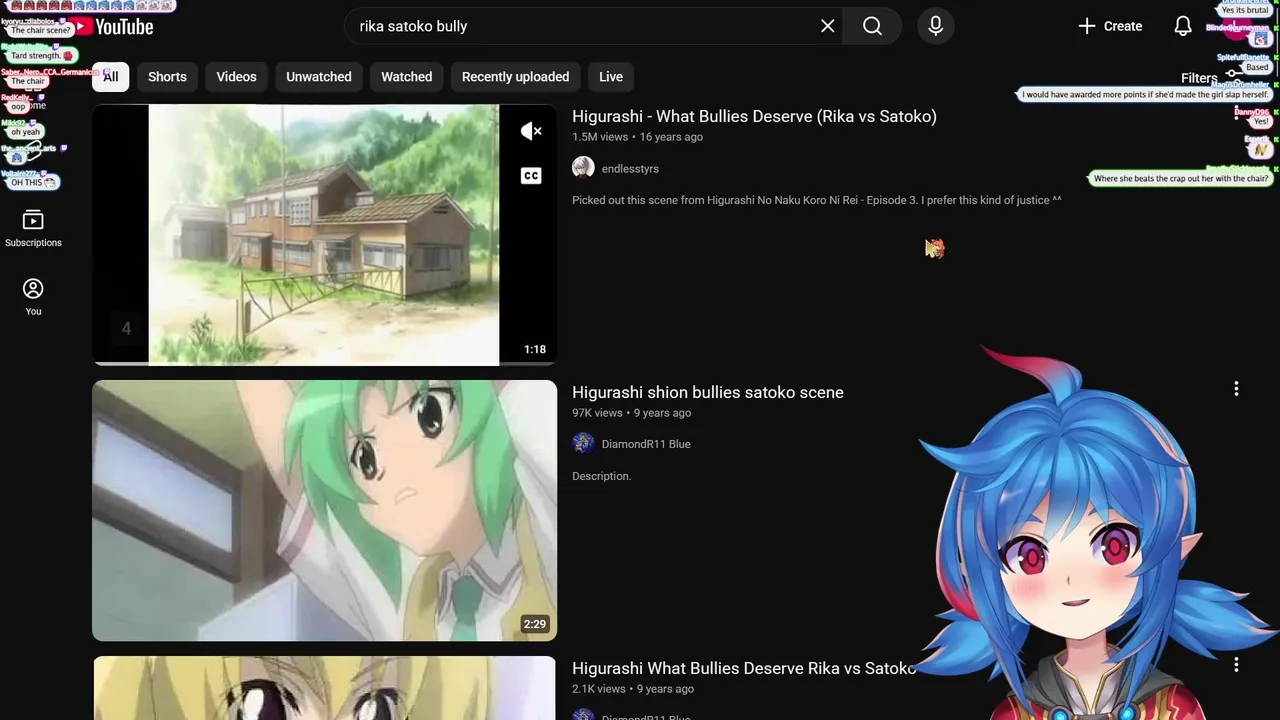Visit the endlesstyrs channel name

pyautogui.click(x=630, y=169)
